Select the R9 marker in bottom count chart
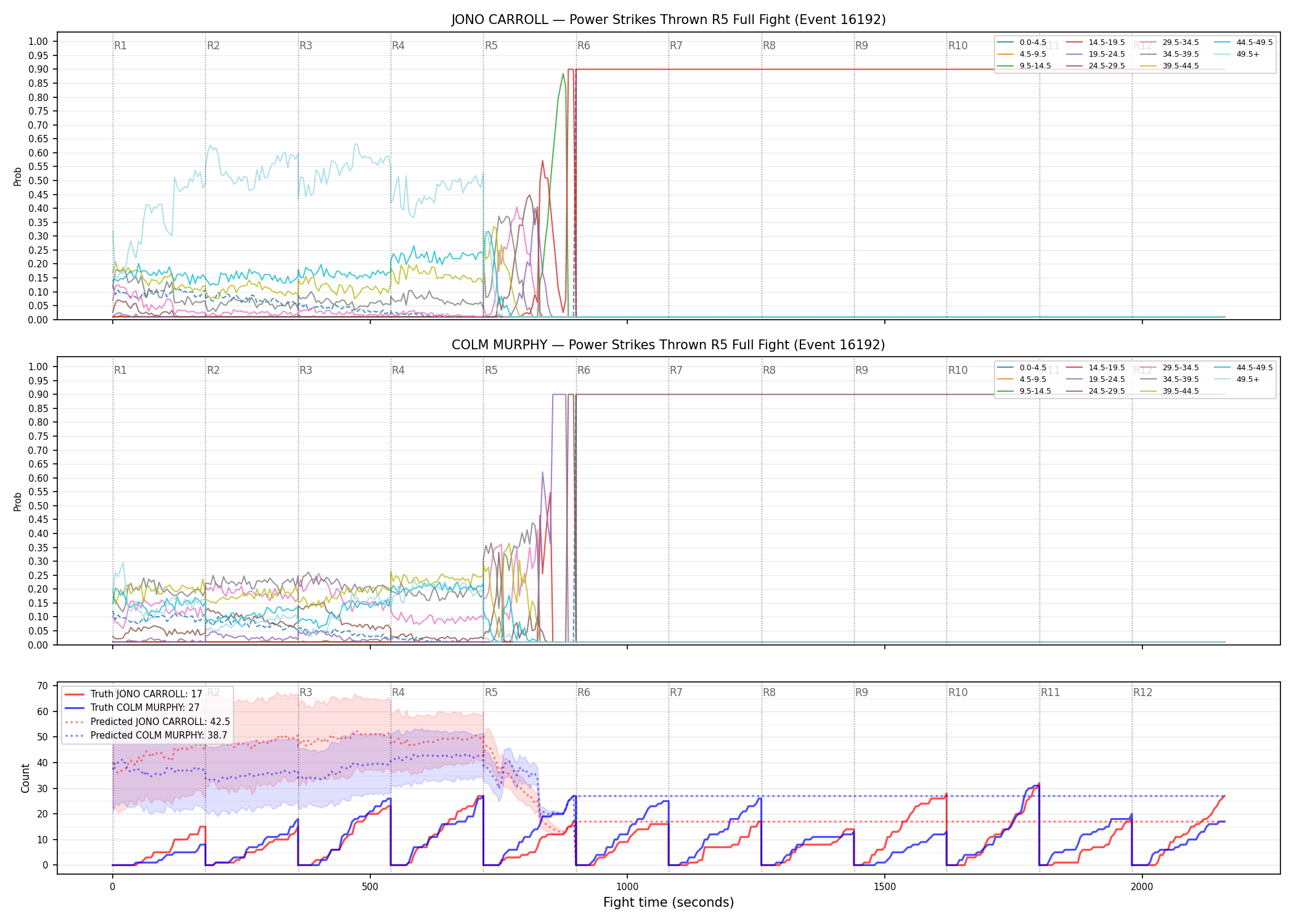The width and height of the screenshot is (1294, 924). click(861, 692)
